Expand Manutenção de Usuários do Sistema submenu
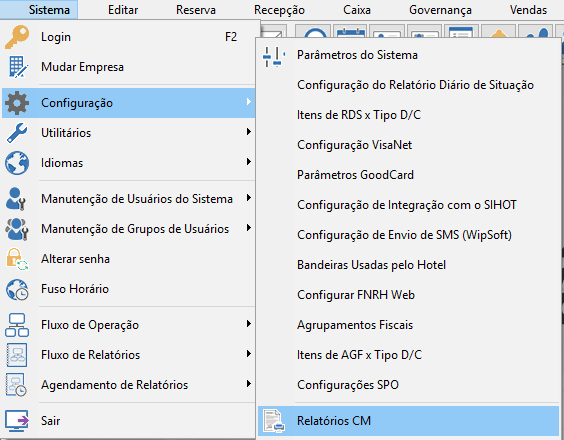The image size is (564, 440). point(249,198)
